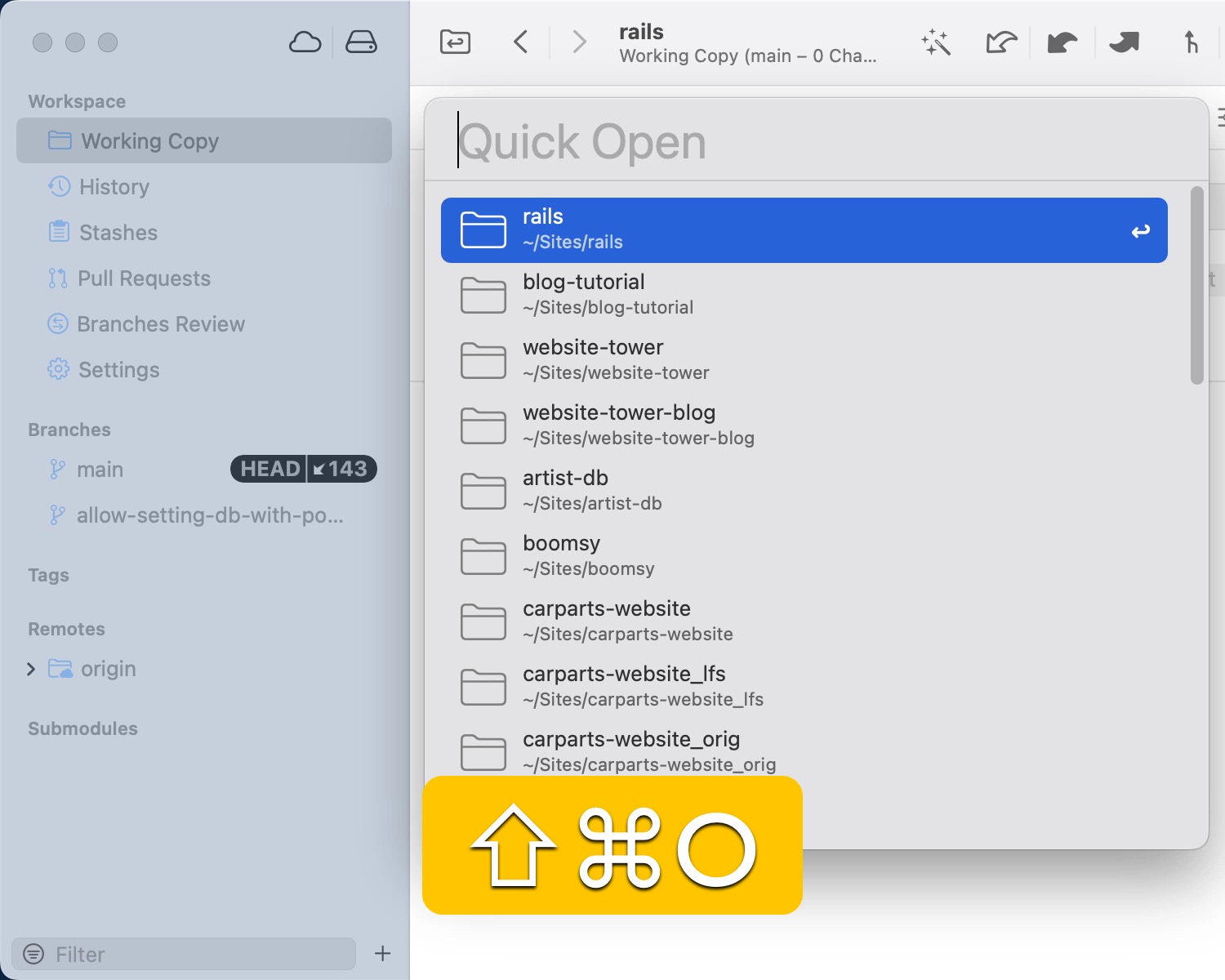Click the filter options icon in sidebar
The height and width of the screenshot is (980, 1225).
coord(33,954)
